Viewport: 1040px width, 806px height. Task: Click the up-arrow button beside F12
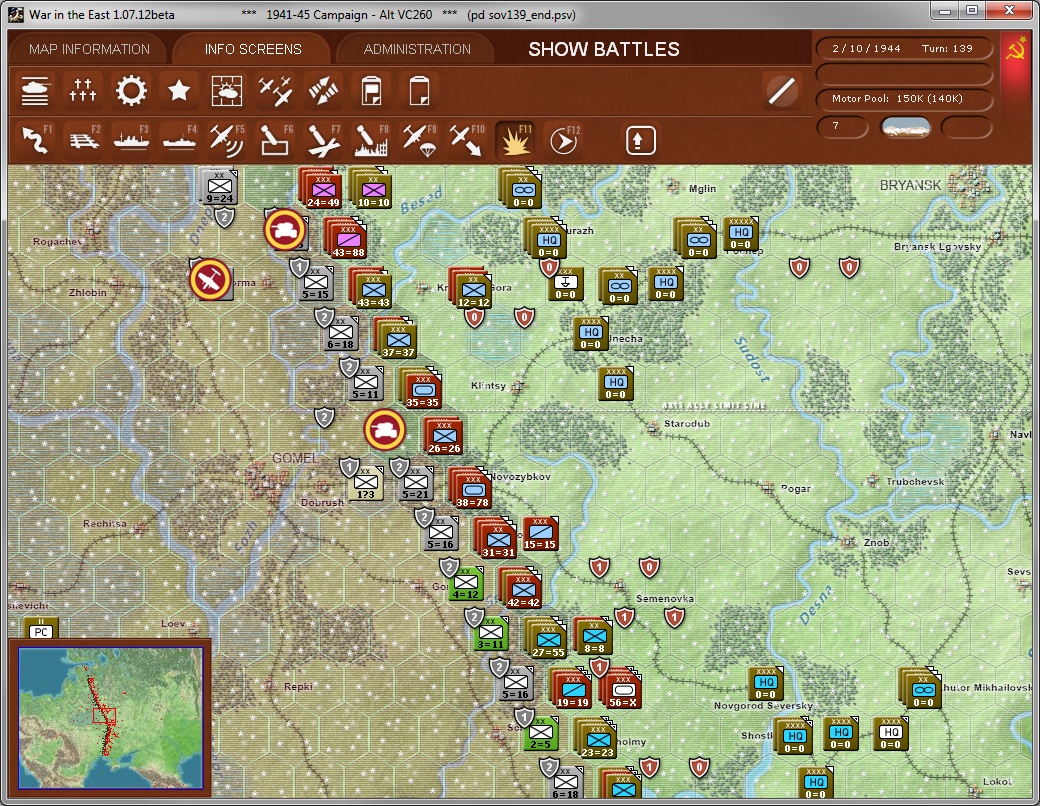[x=640, y=140]
